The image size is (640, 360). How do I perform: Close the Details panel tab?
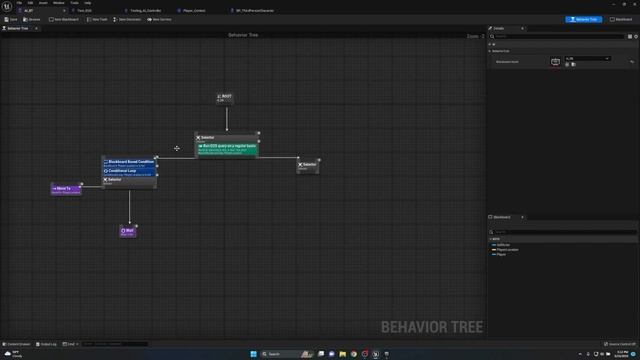click(522, 29)
